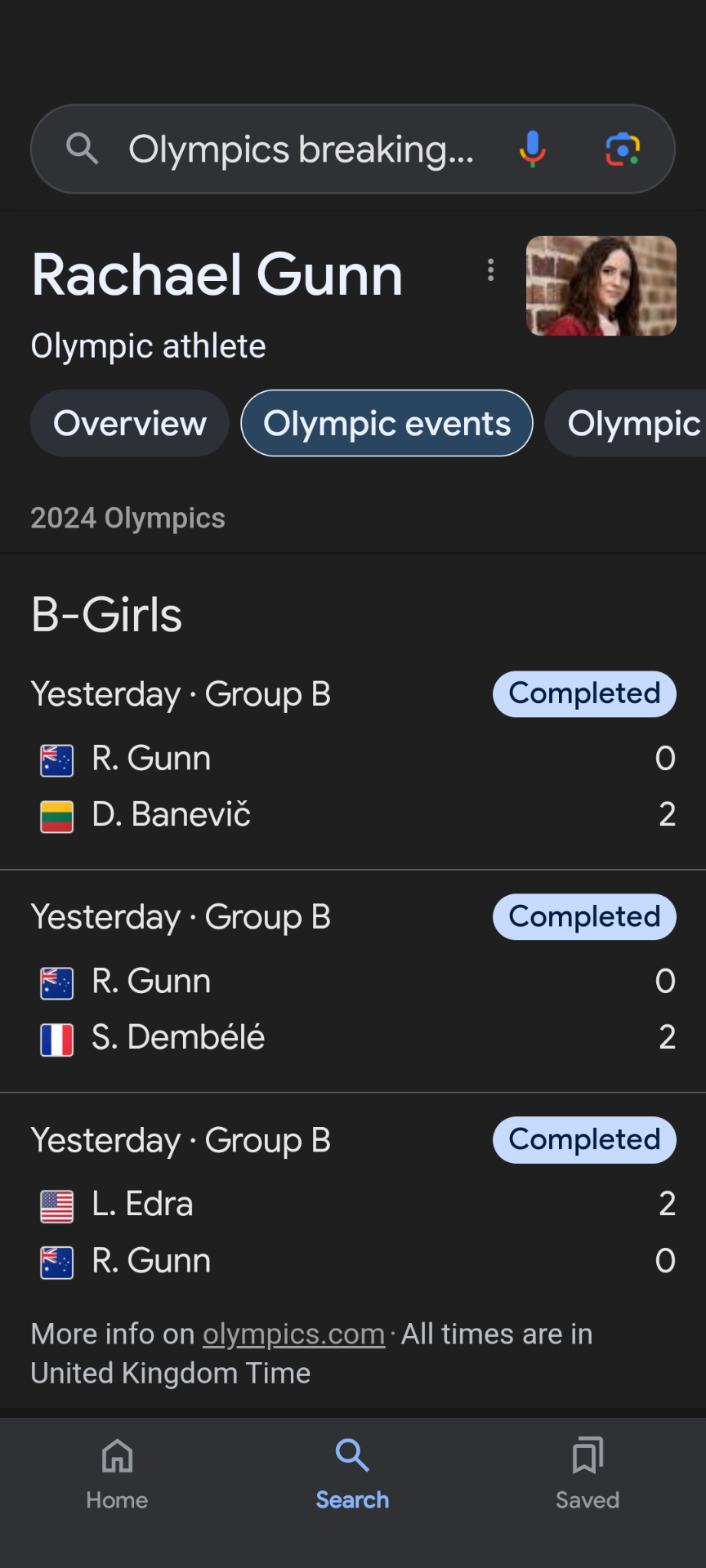Open the three-dot menu beside Rachael Gunn

(x=490, y=270)
